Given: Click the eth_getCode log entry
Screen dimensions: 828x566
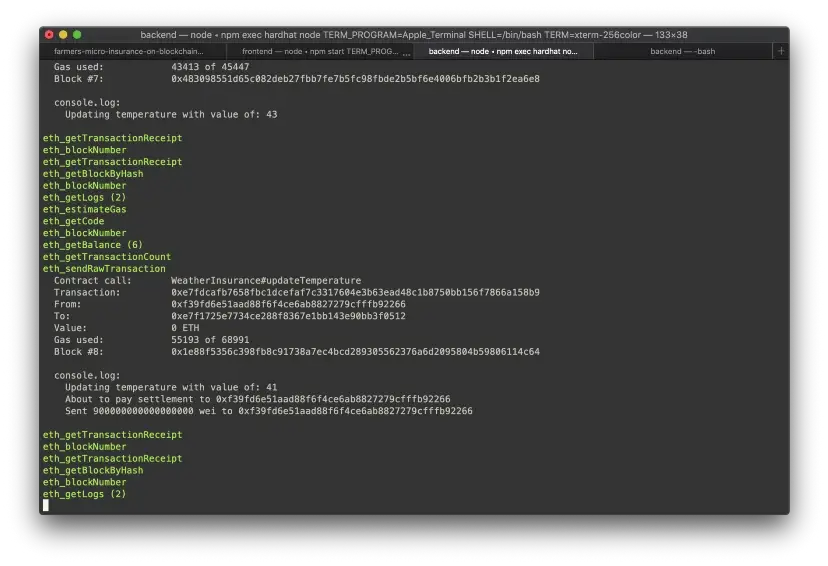Looking at the screenshot, I should coord(73,222).
